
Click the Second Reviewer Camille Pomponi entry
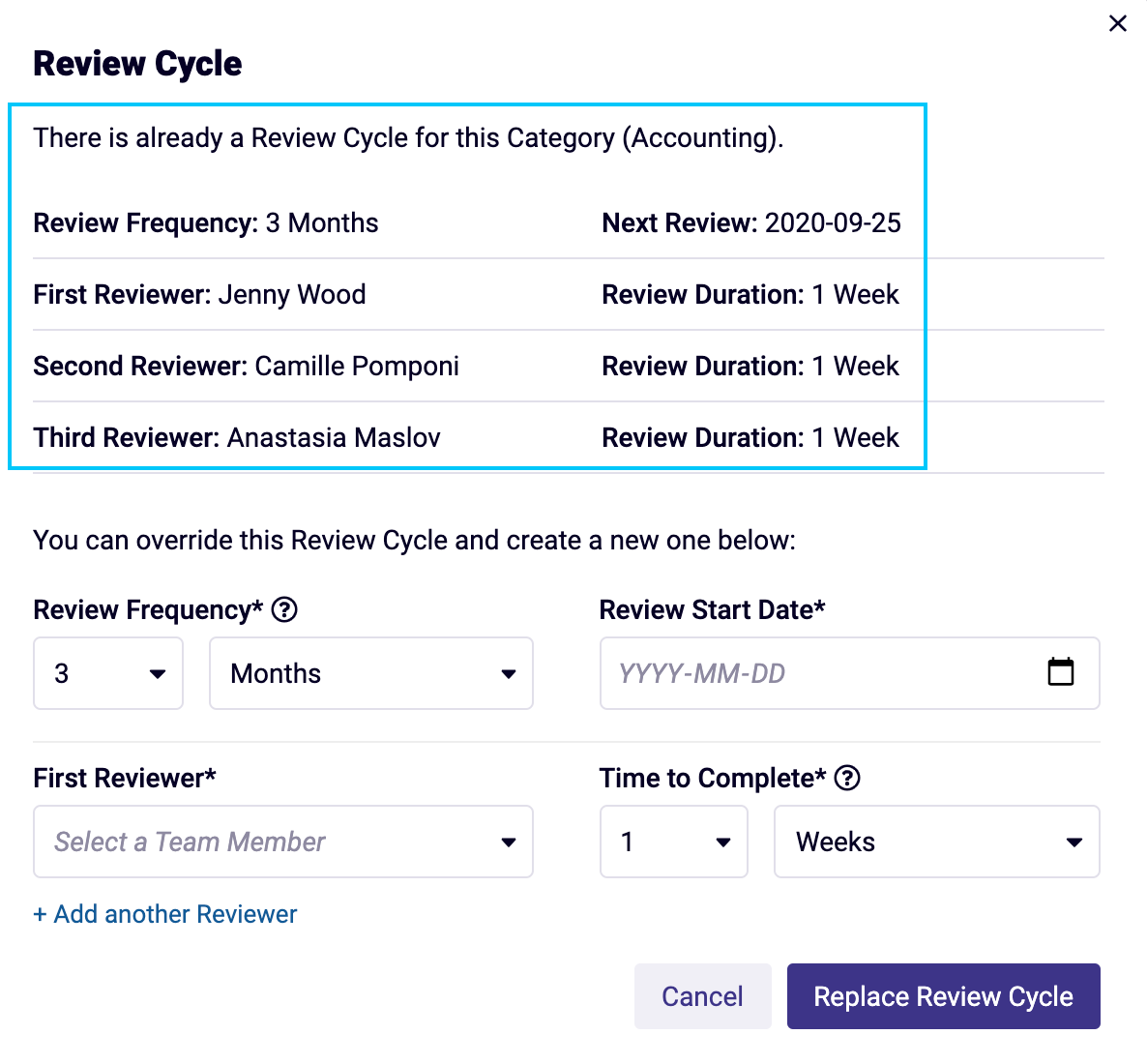pos(246,367)
